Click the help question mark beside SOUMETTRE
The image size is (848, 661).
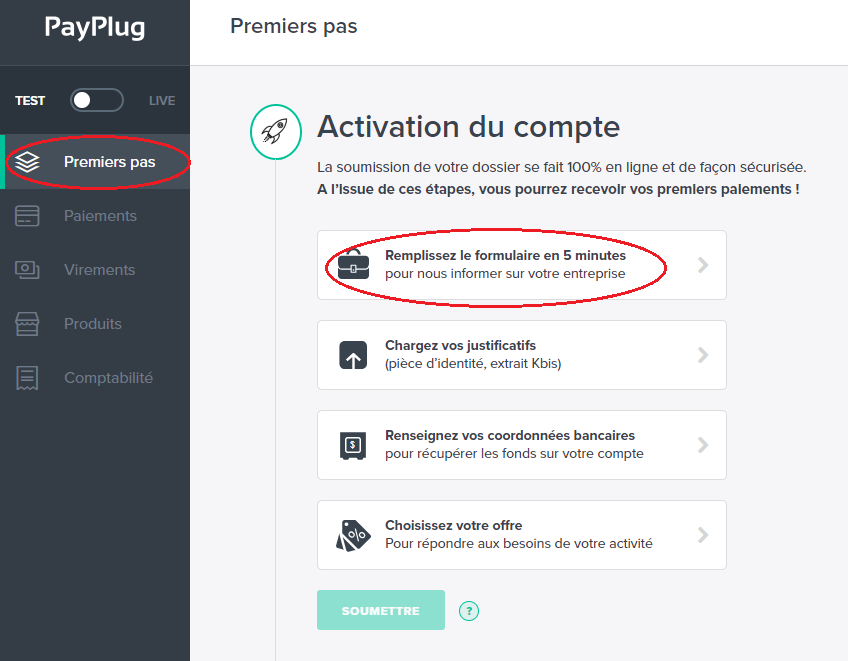(x=469, y=611)
